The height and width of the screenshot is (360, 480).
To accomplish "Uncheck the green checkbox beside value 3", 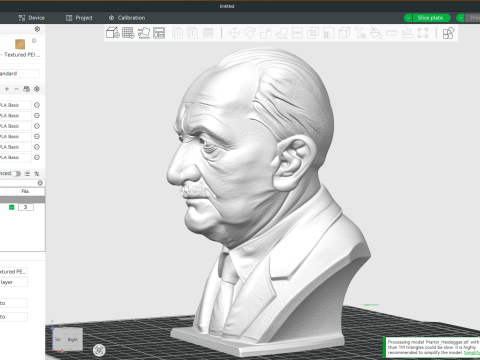I will tap(12, 207).
